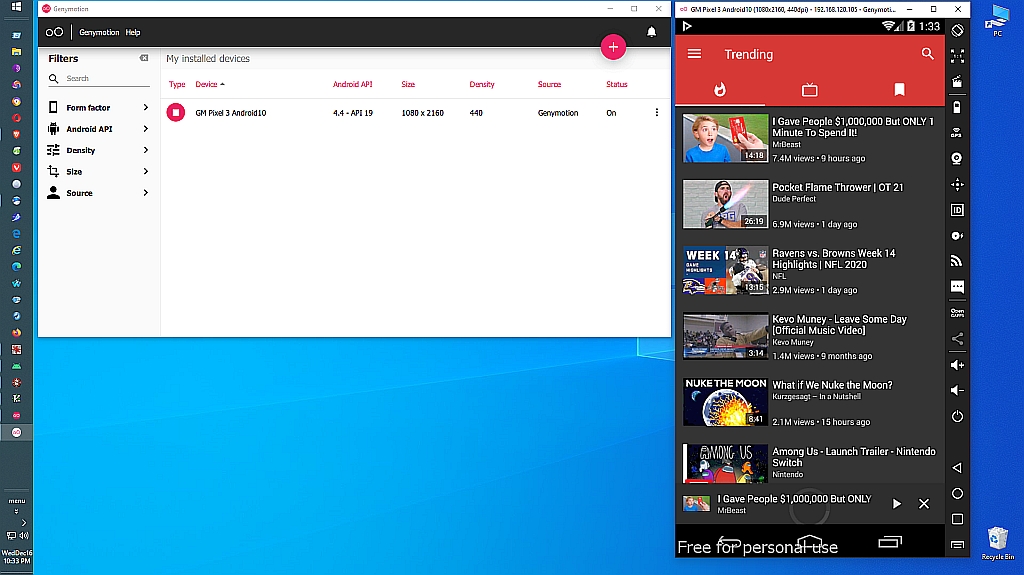The height and width of the screenshot is (575, 1024).
Task: Open the Windows Start menu
Action: pyautogui.click(x=16, y=7)
